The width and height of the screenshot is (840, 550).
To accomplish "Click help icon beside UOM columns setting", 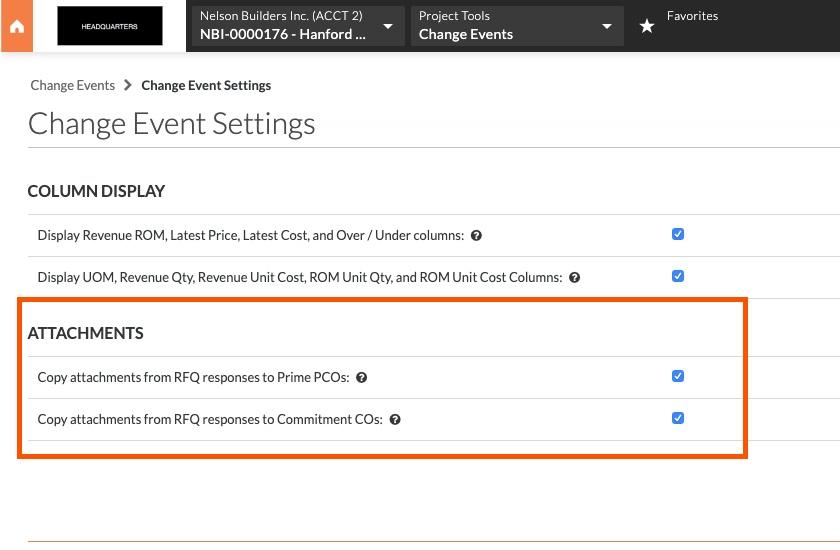I will (575, 278).
